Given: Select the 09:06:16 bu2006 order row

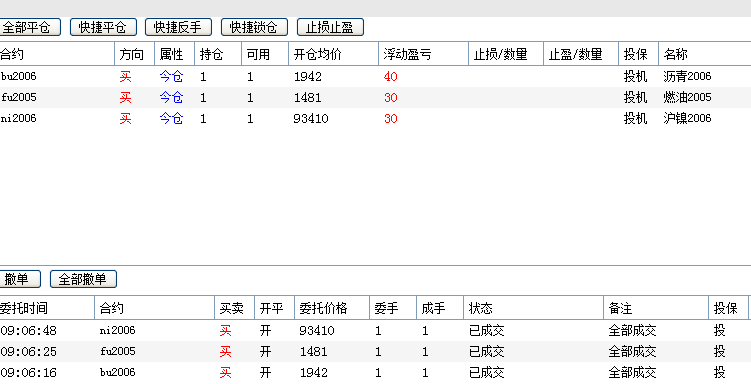Looking at the screenshot, I should tap(376, 373).
